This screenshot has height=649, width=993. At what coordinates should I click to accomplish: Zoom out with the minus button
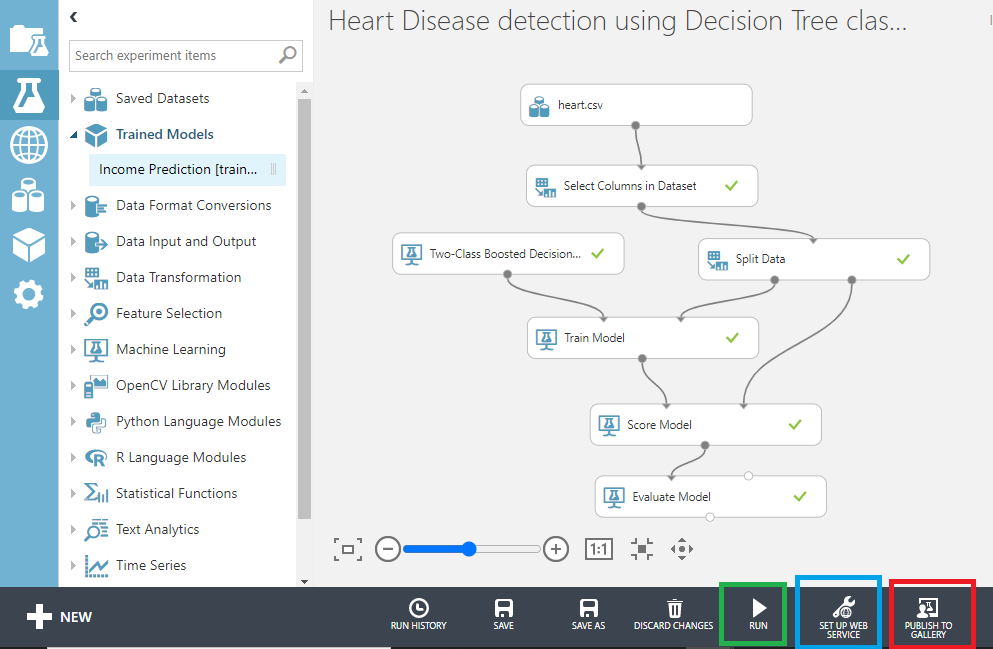(388, 548)
